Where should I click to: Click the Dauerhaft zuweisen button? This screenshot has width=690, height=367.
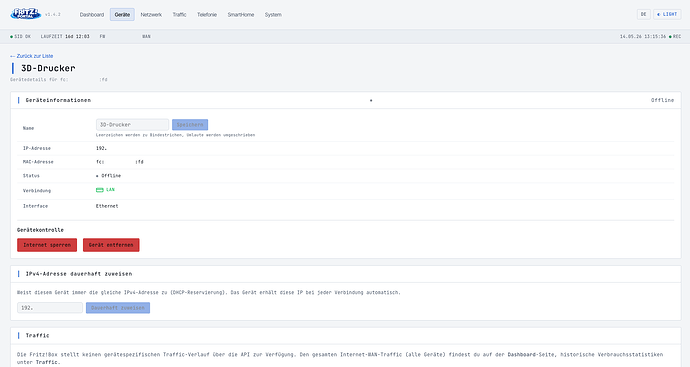(118, 308)
